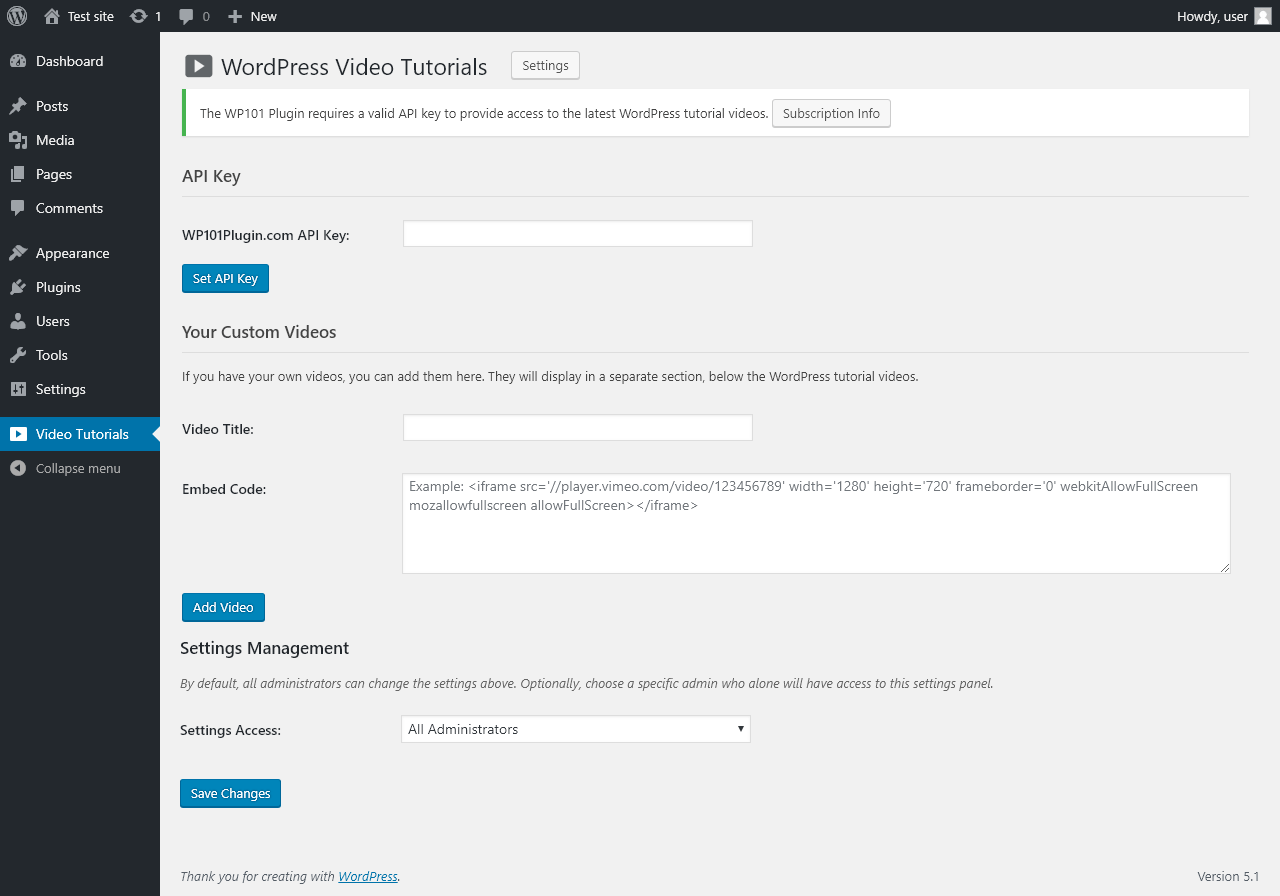Click the Plugins plug icon
The height and width of the screenshot is (896, 1280).
click(18, 287)
